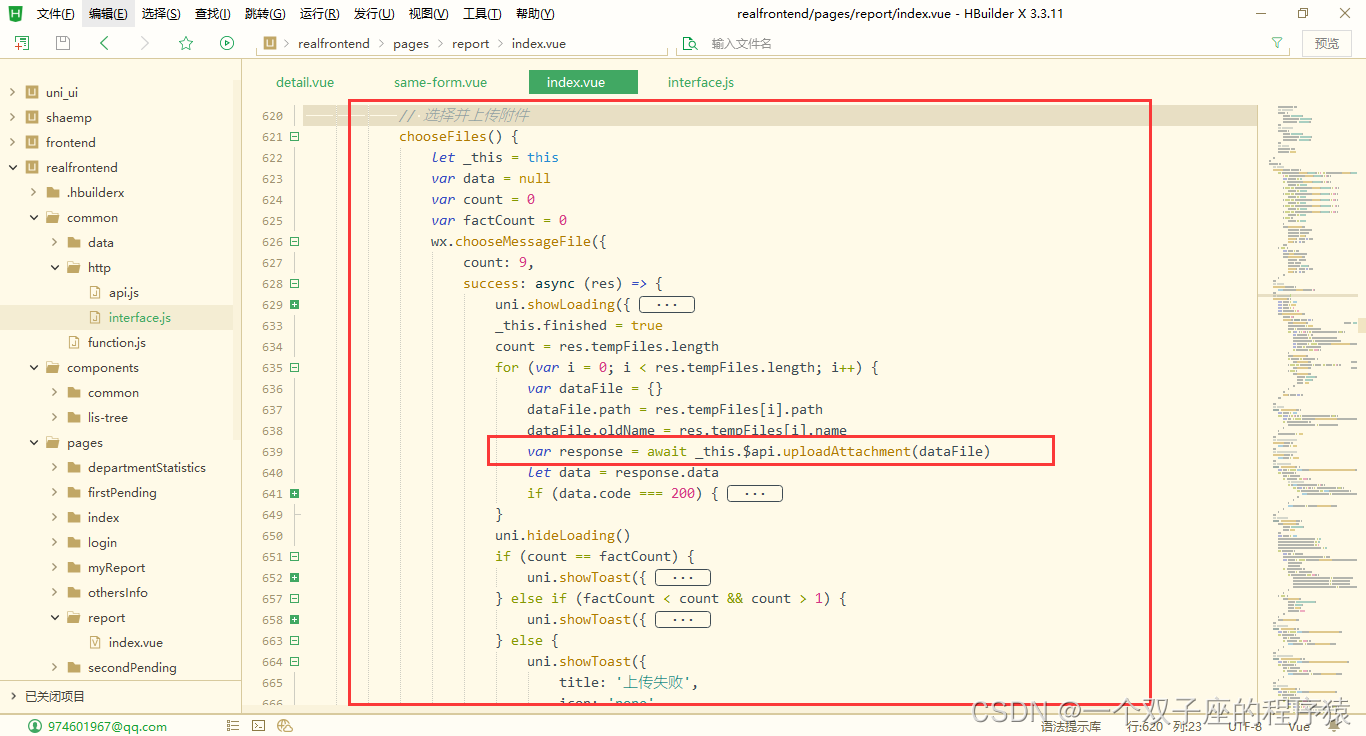Open the 查找(I) menu
The width and height of the screenshot is (1366, 736).
click(x=212, y=14)
